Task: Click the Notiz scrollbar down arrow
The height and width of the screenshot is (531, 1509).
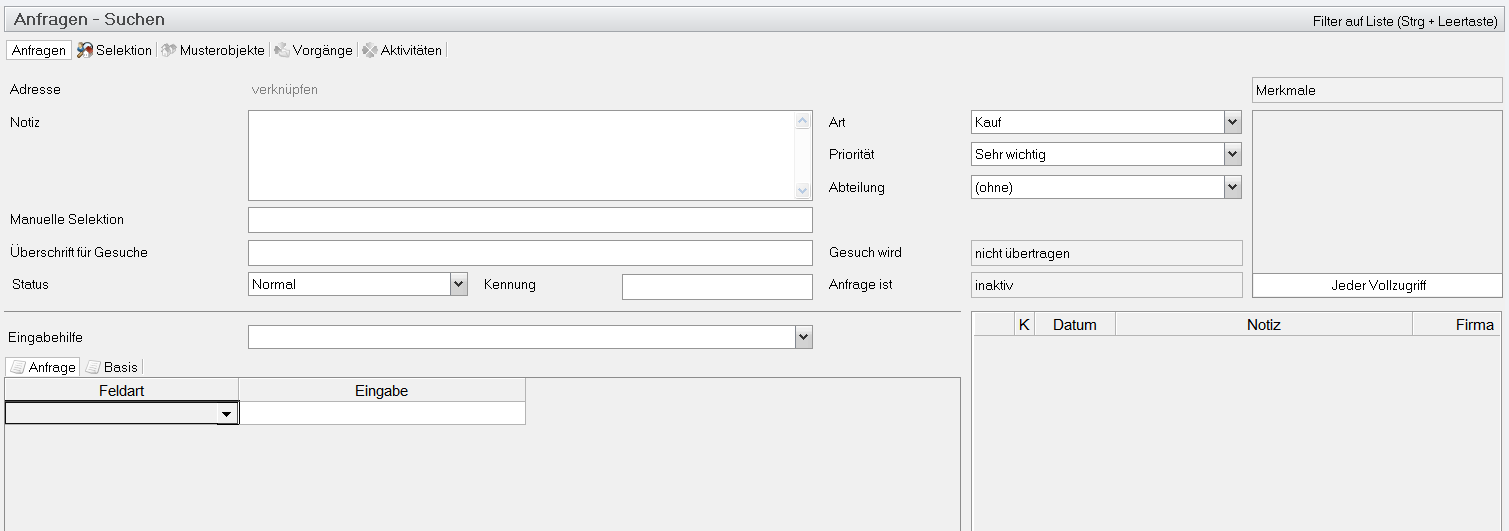Action: click(802, 191)
